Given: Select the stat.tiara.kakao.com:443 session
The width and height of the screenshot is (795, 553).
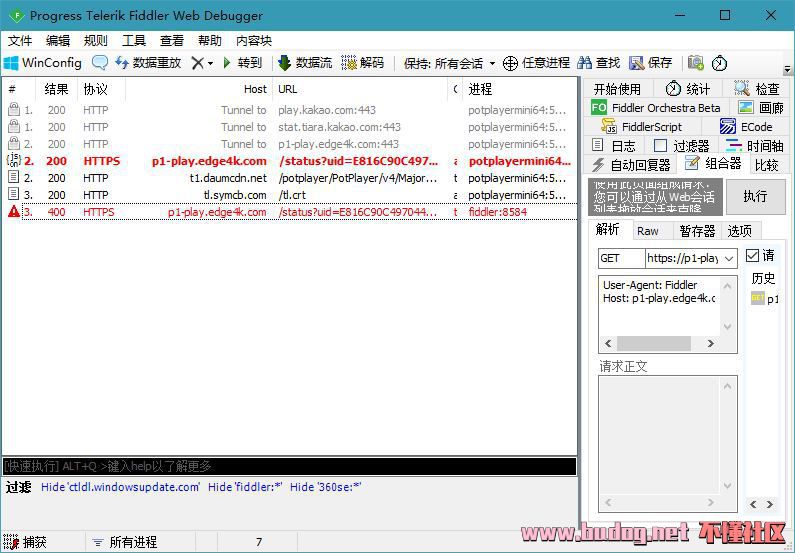Looking at the screenshot, I should pos(289,127).
